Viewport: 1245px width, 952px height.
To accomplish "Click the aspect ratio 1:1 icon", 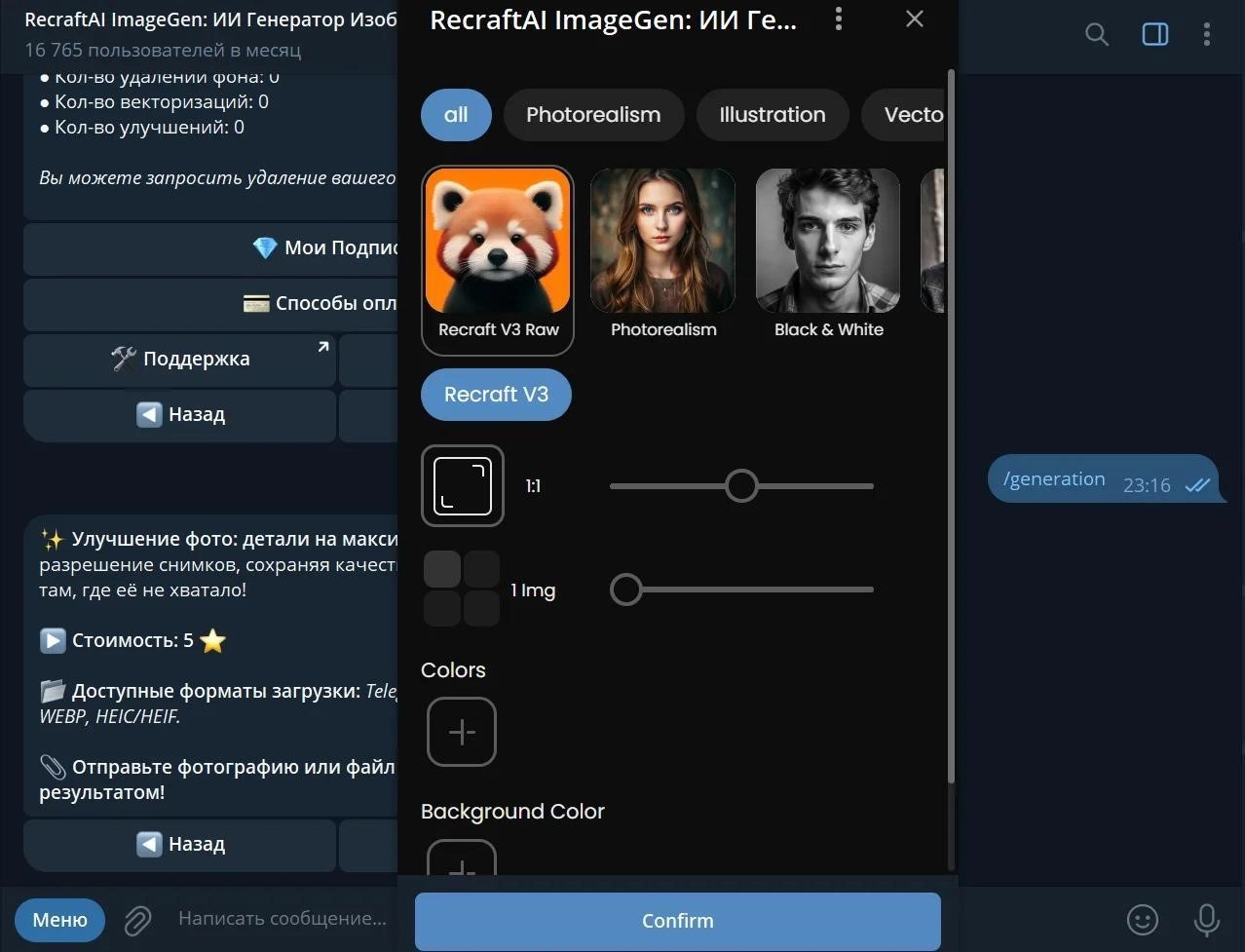I will point(463,486).
